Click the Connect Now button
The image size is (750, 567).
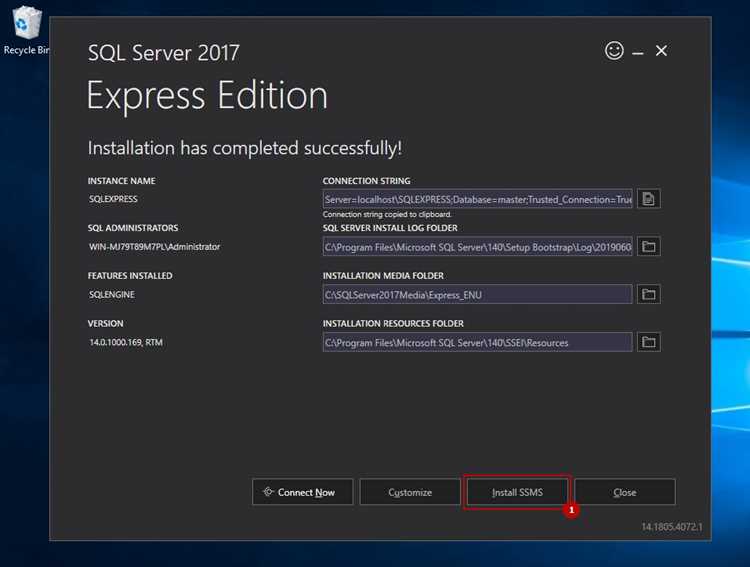point(303,492)
